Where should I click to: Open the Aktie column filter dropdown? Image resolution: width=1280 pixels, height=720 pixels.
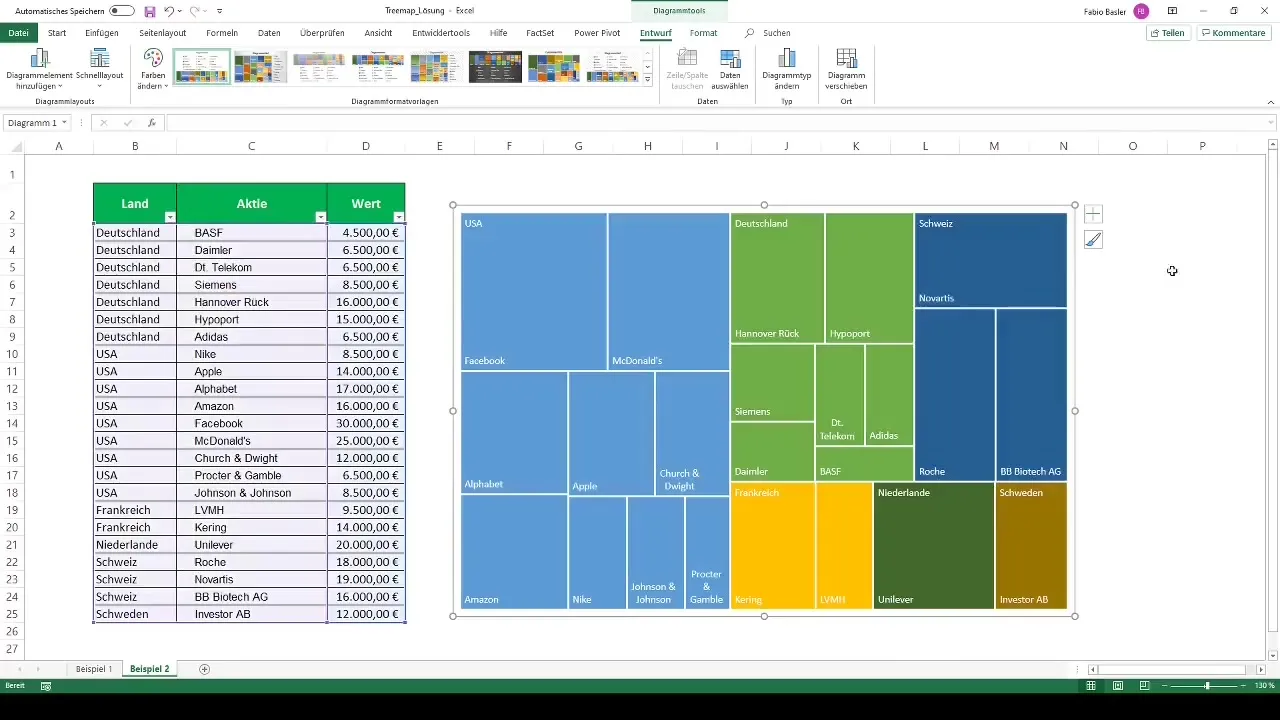320,217
